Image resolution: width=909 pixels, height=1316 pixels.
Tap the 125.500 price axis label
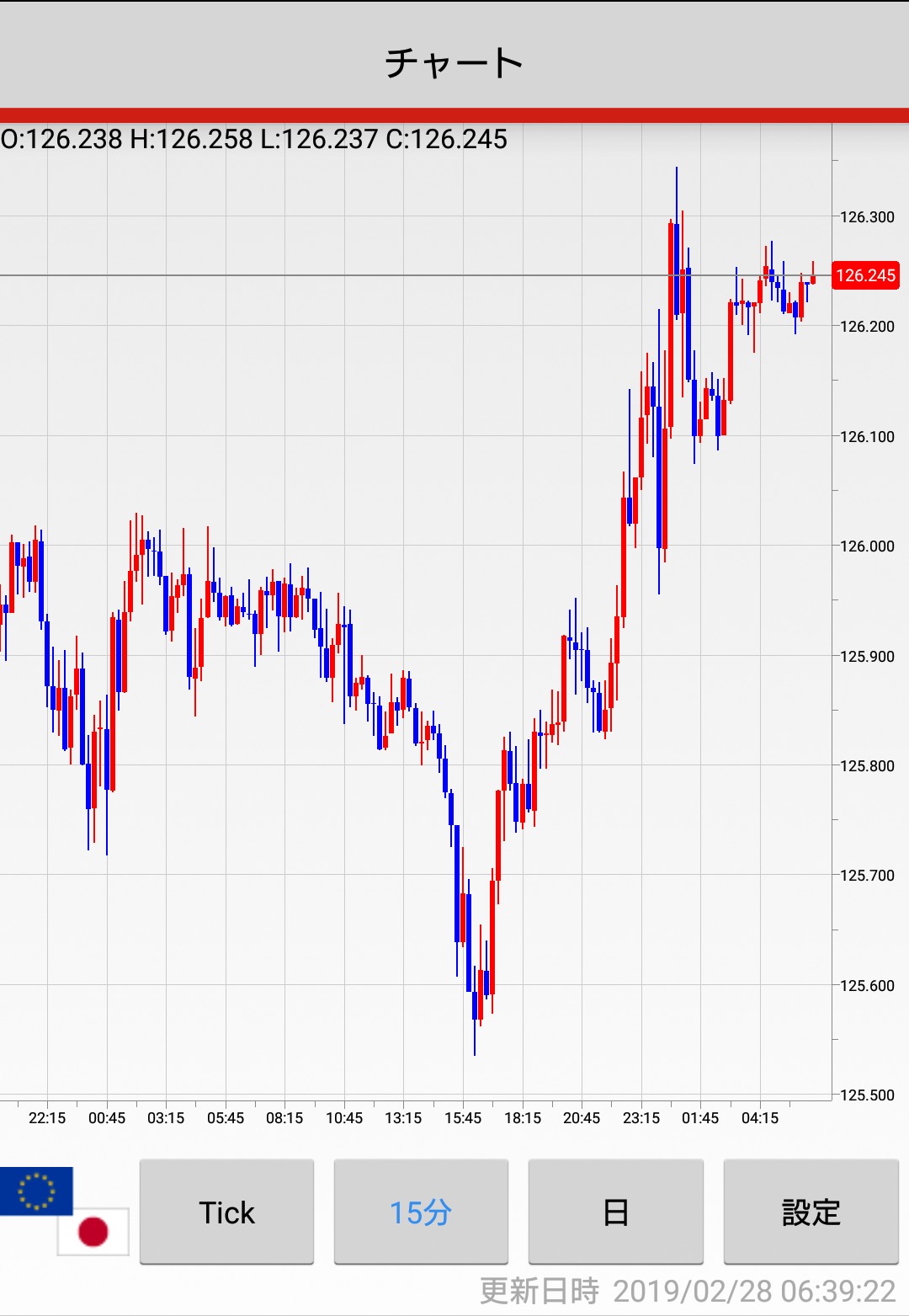coord(867,1095)
